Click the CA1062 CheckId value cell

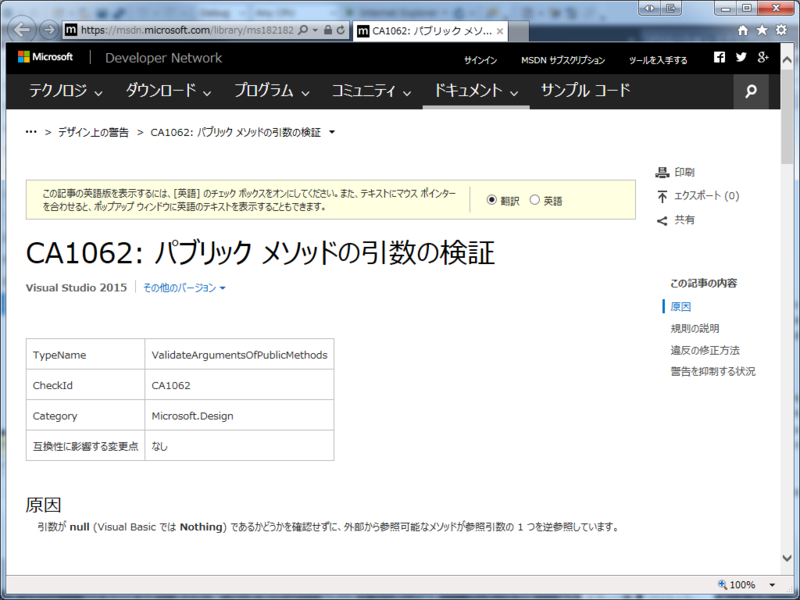239,385
